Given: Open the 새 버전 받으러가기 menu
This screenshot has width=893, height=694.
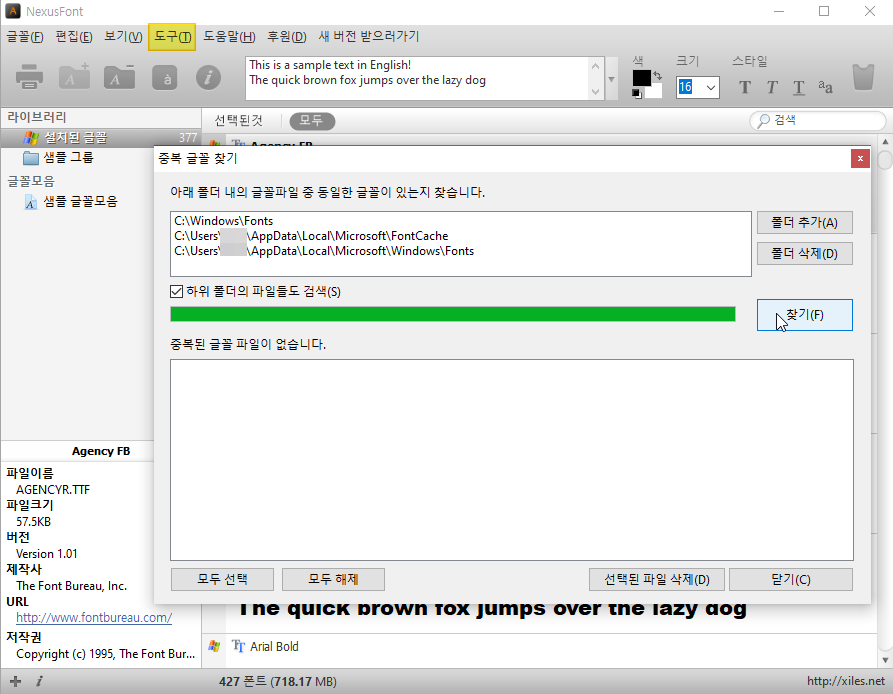Looking at the screenshot, I should (x=369, y=36).
